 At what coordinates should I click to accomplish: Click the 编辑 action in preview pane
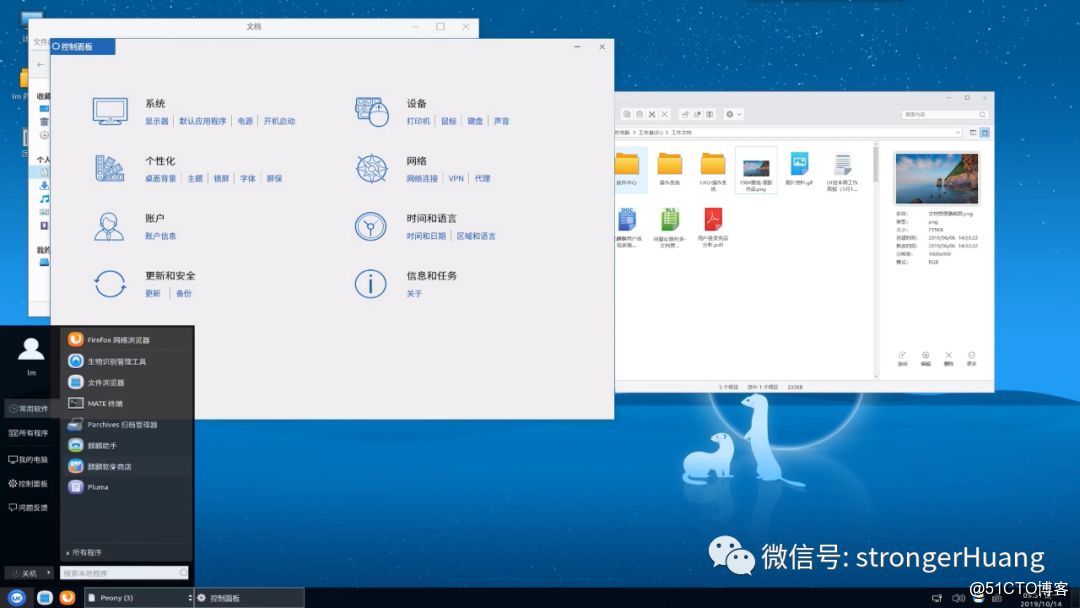926,359
